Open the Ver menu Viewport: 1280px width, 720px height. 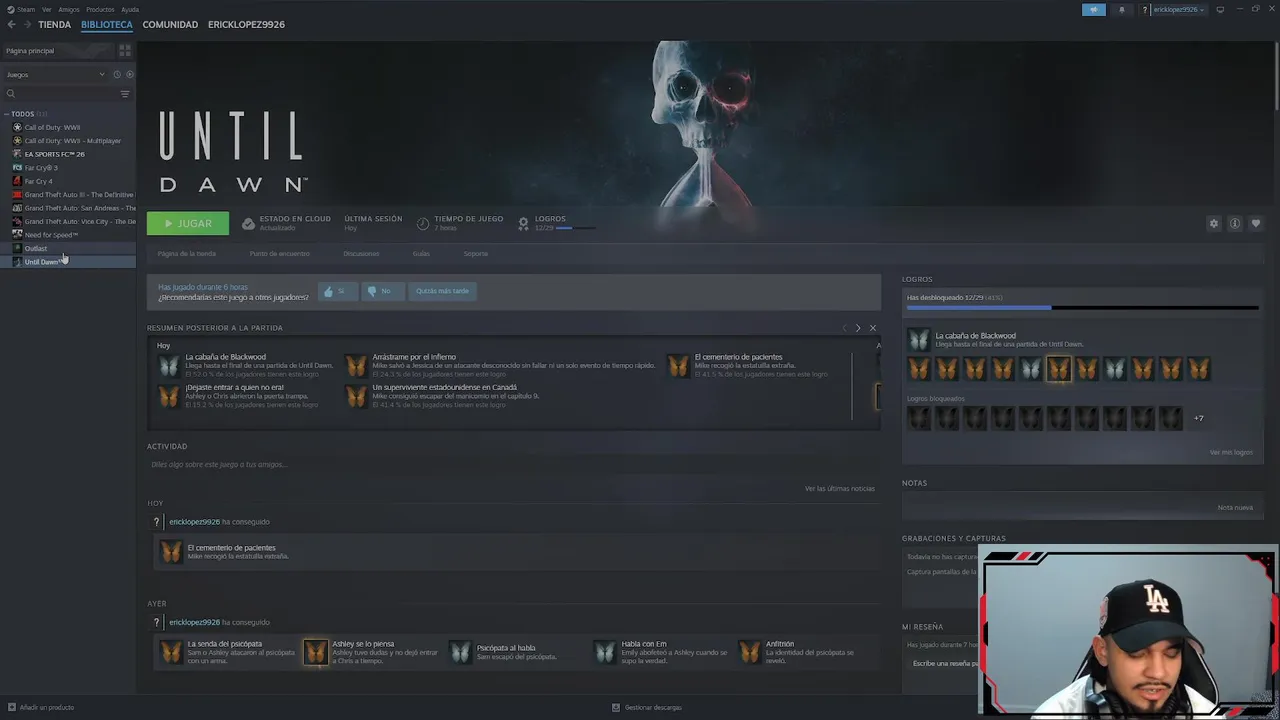tap(46, 9)
